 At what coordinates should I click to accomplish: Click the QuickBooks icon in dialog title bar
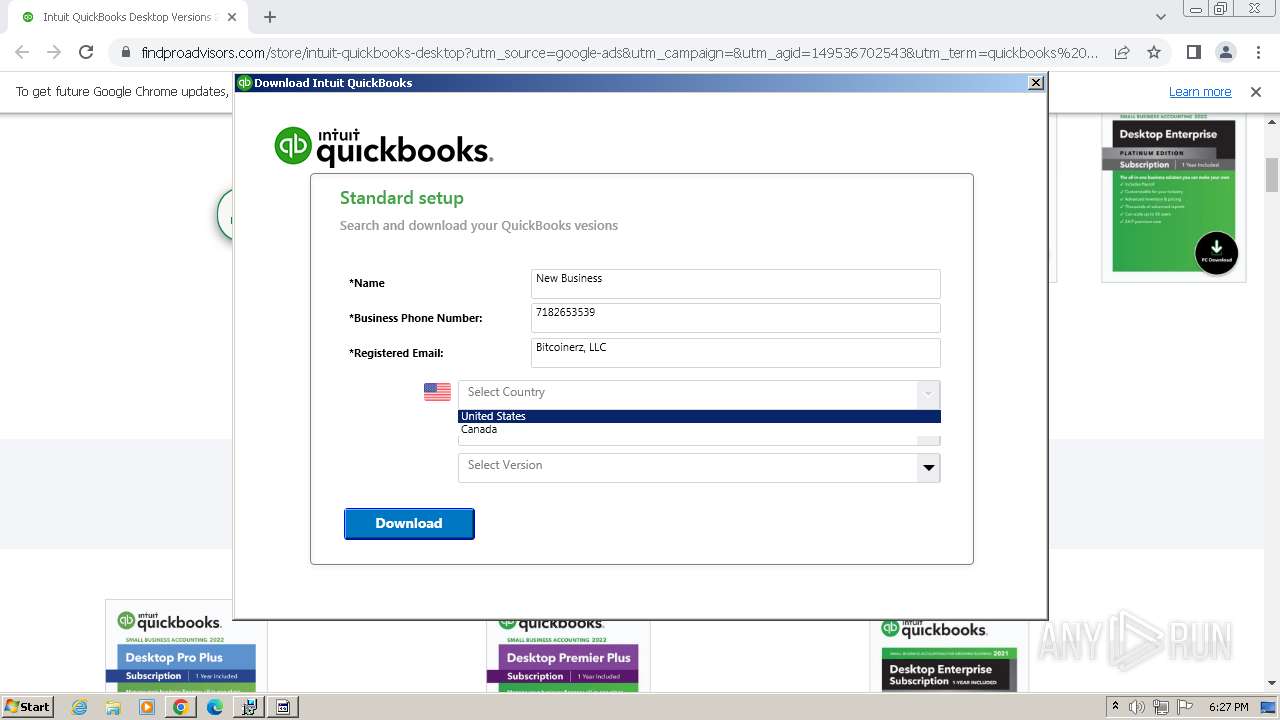(244, 83)
